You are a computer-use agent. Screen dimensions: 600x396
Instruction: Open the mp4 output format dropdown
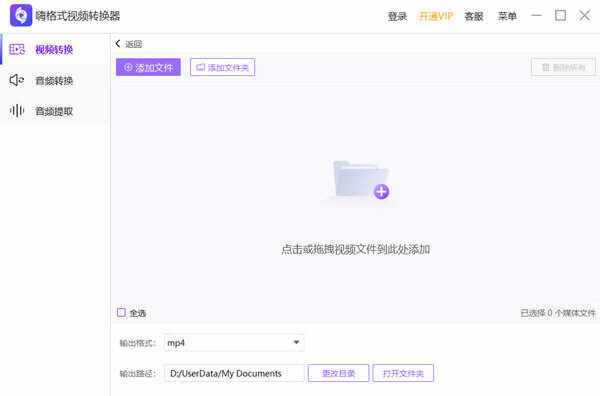pyautogui.click(x=234, y=342)
